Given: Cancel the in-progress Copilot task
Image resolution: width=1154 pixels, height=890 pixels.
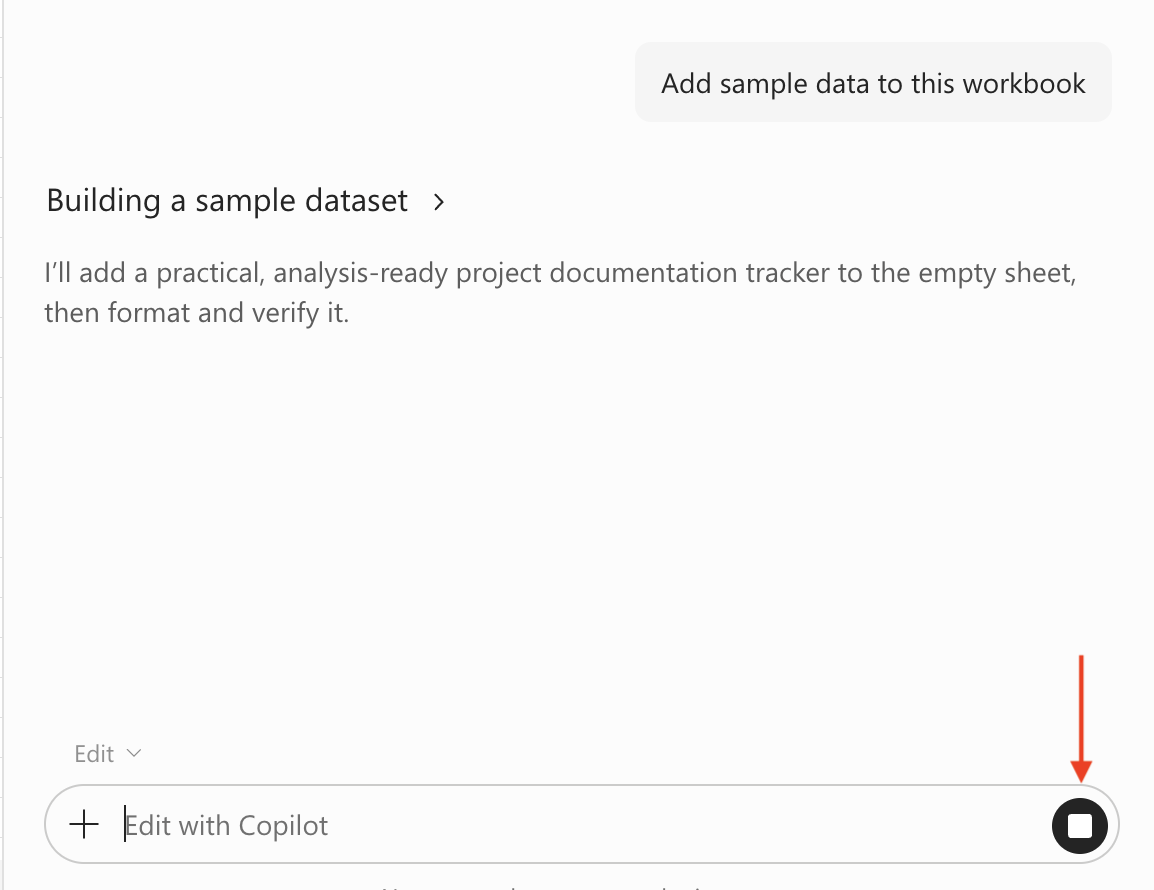Looking at the screenshot, I should [1079, 825].
